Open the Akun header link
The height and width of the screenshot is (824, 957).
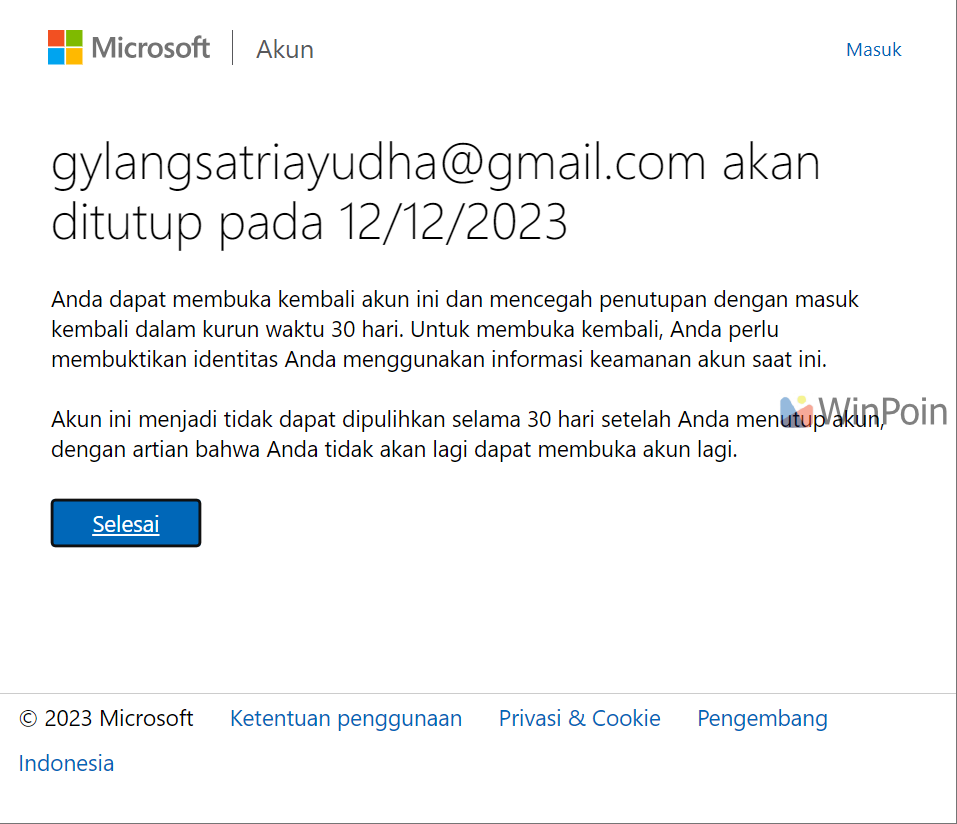285,49
